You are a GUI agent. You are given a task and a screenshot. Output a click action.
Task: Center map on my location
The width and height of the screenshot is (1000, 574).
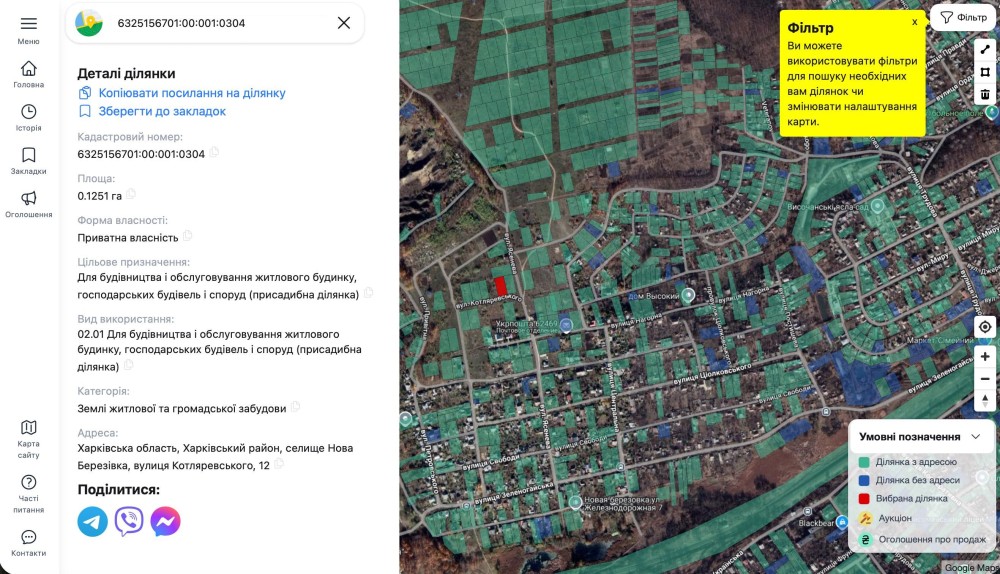985,327
